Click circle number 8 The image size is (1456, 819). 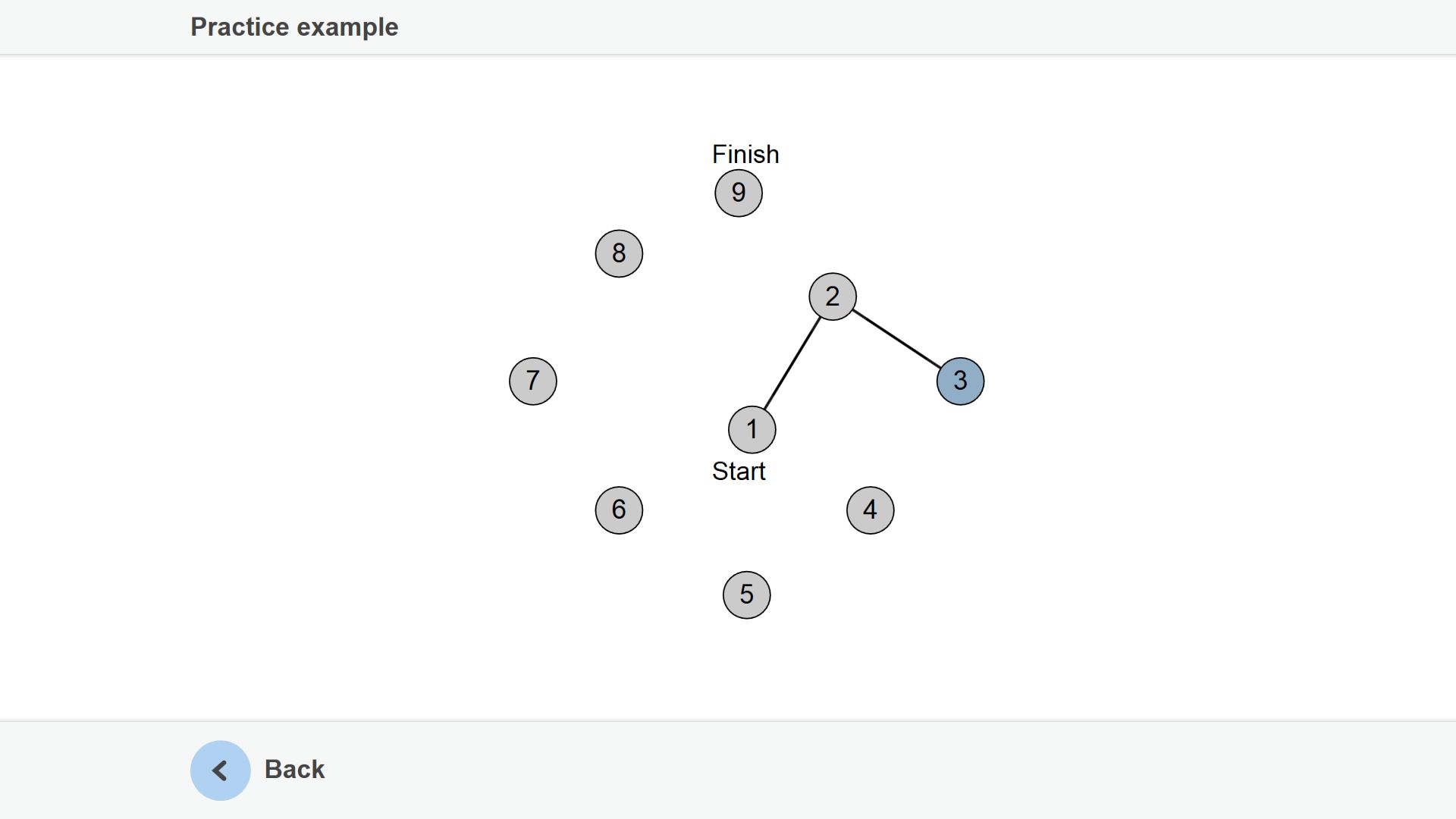pos(619,254)
